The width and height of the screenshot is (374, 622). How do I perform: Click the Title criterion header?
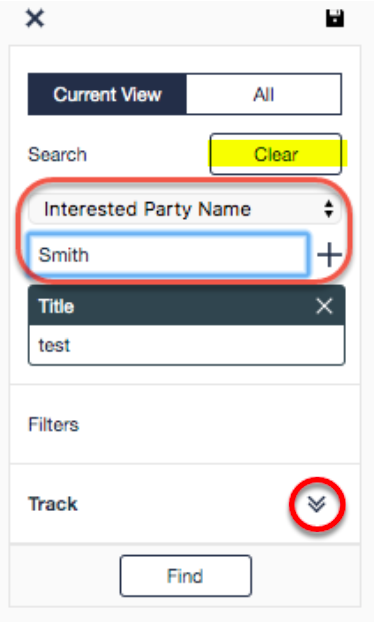point(186,306)
